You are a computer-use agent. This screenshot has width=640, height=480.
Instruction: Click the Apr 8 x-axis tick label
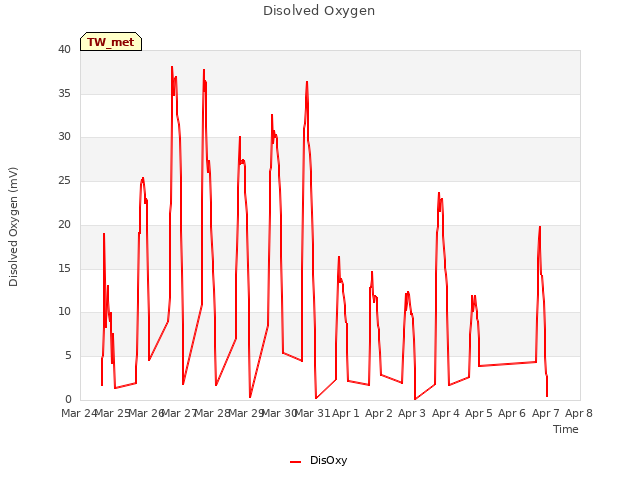[578, 413]
